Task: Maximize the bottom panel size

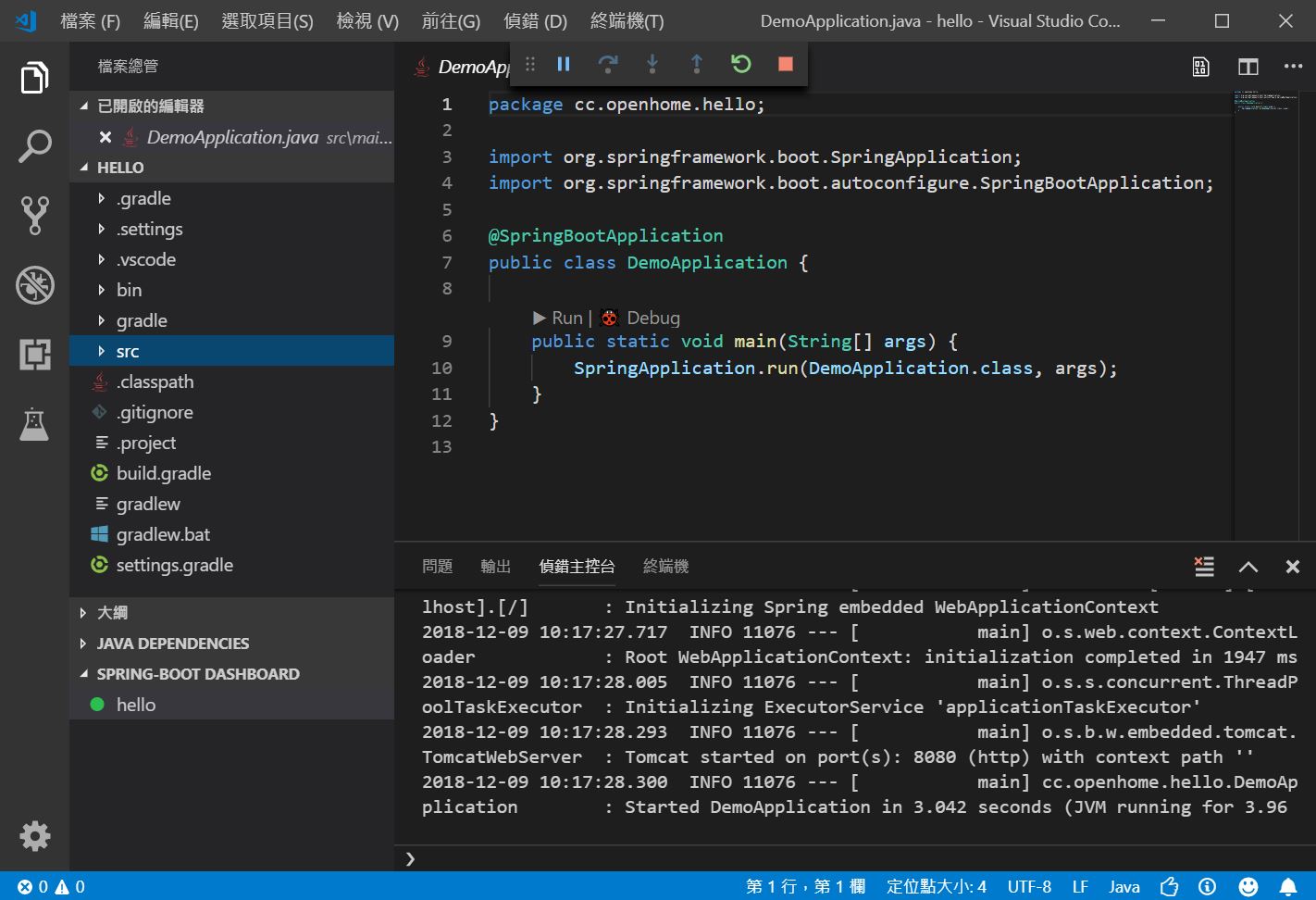Action: pyautogui.click(x=1248, y=567)
